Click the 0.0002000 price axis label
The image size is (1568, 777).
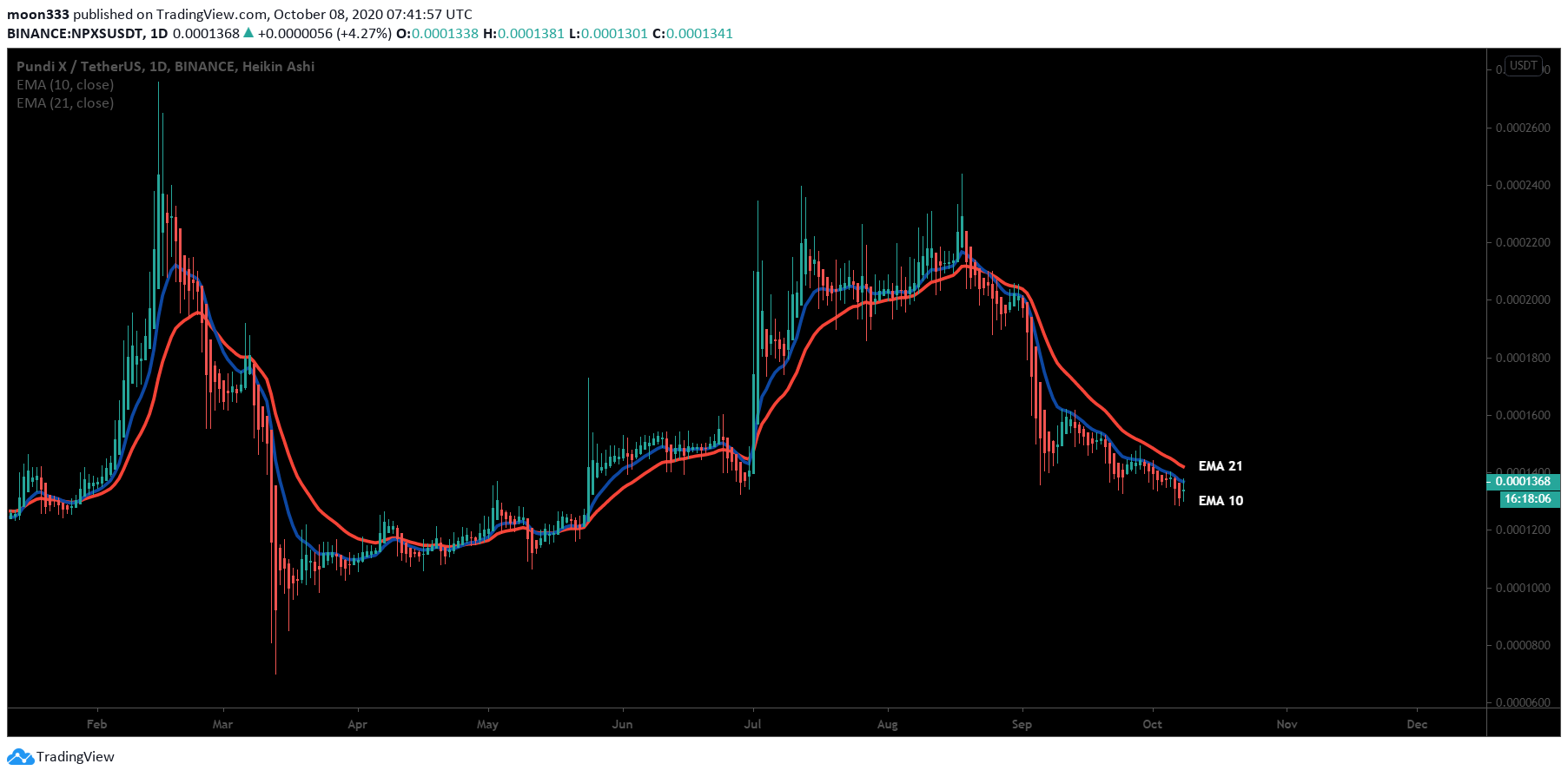[x=1523, y=300]
